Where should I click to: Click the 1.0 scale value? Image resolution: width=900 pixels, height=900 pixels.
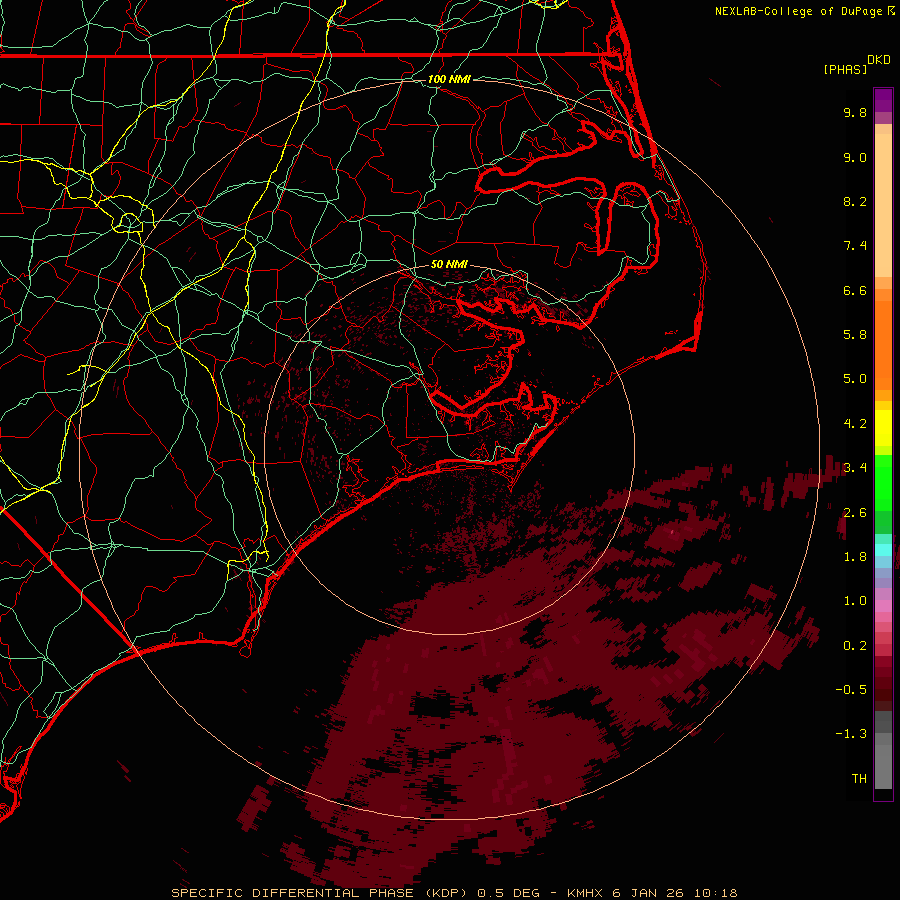855,601
